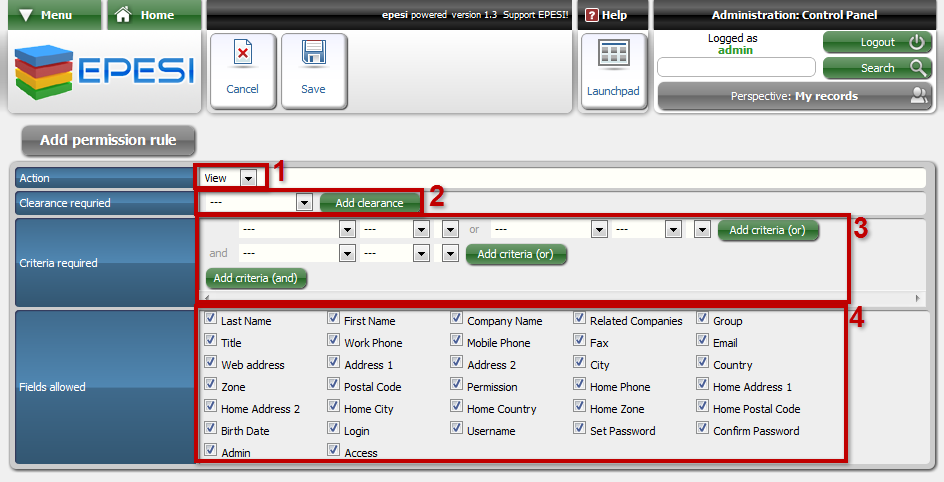Click the criteria horizontal scrollbar left arrow
Viewport: 944px width, 482px height.
tap(207, 298)
